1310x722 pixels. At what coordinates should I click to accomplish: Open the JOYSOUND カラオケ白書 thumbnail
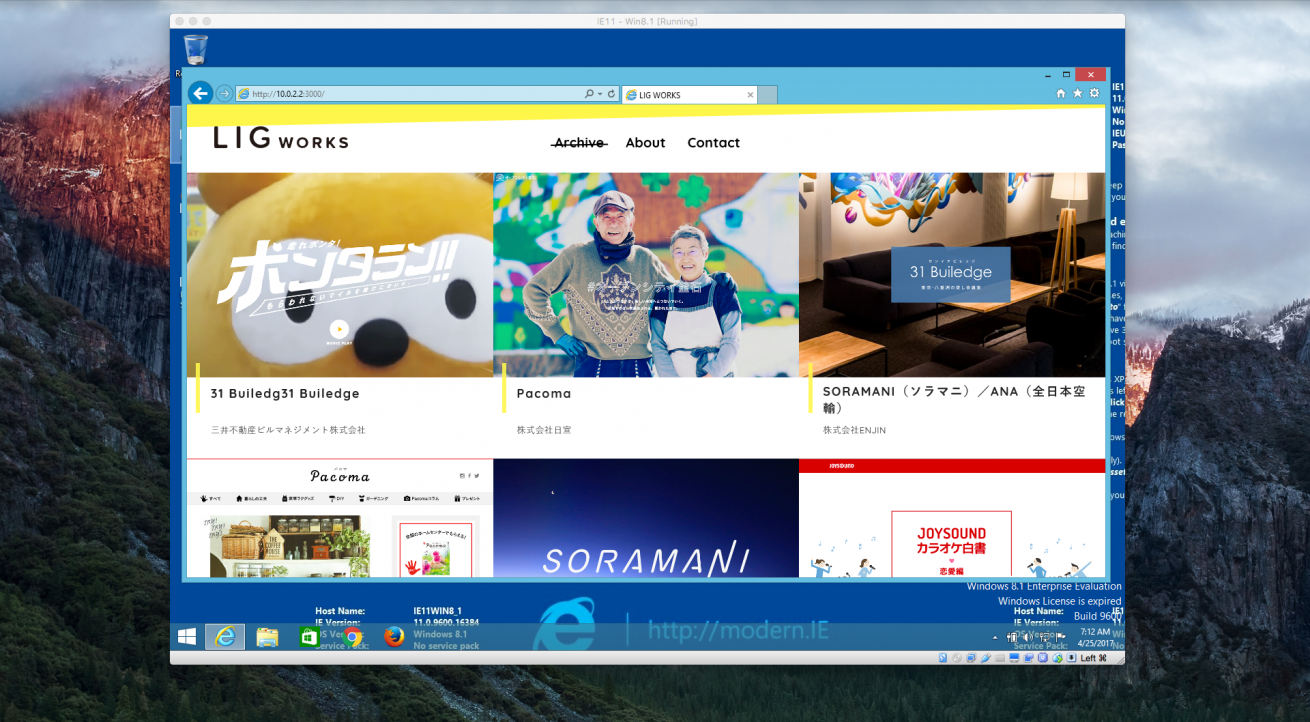pos(952,518)
